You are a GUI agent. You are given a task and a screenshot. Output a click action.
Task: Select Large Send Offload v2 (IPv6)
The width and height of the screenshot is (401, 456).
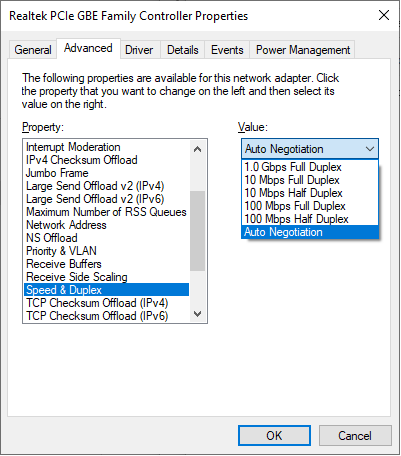pyautogui.click(x=107, y=199)
